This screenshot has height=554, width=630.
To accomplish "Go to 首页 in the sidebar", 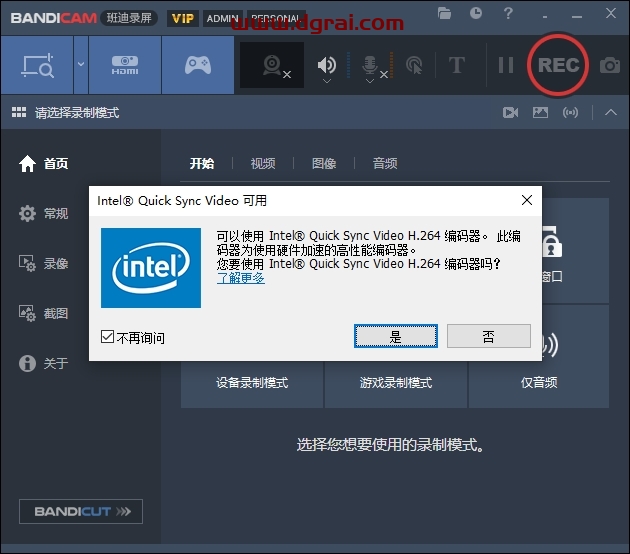I will pos(43,164).
